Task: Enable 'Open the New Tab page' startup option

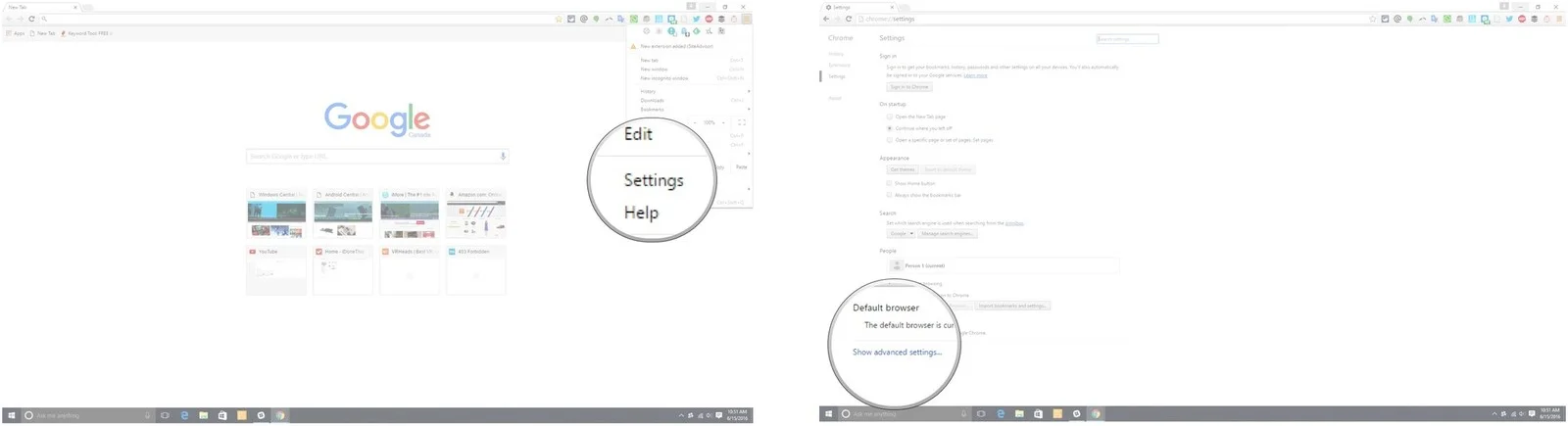Action: (890, 117)
